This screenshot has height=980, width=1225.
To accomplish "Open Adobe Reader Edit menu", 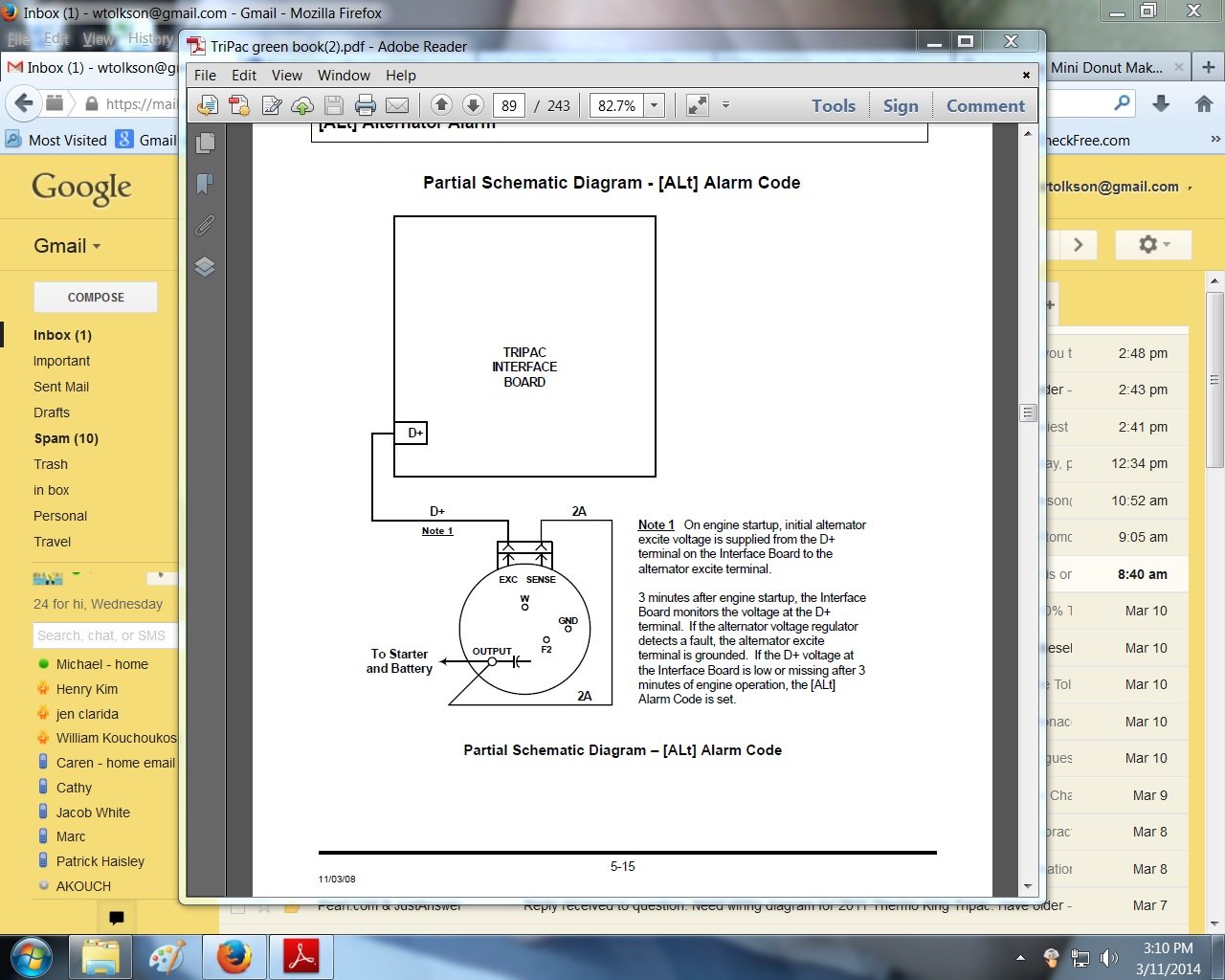I will pyautogui.click(x=244, y=76).
